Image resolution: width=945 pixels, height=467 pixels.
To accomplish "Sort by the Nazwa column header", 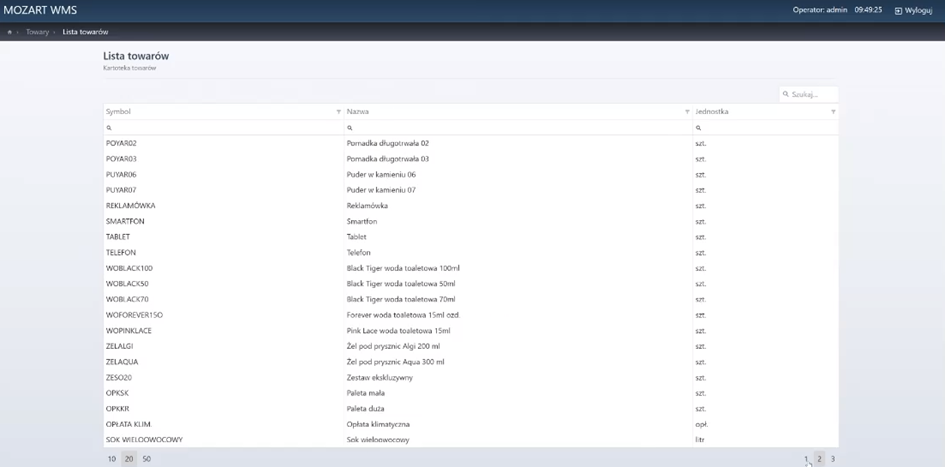I will (358, 112).
